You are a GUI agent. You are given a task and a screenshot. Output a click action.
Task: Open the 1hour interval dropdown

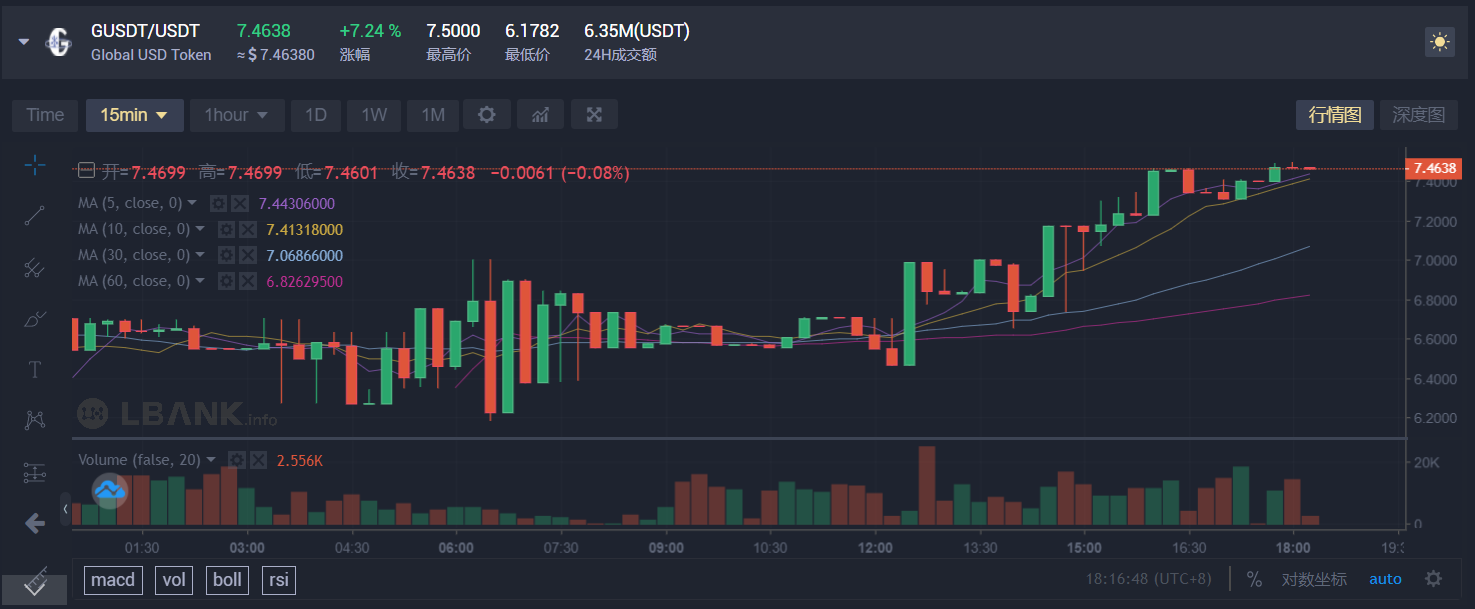pyautogui.click(x=237, y=115)
